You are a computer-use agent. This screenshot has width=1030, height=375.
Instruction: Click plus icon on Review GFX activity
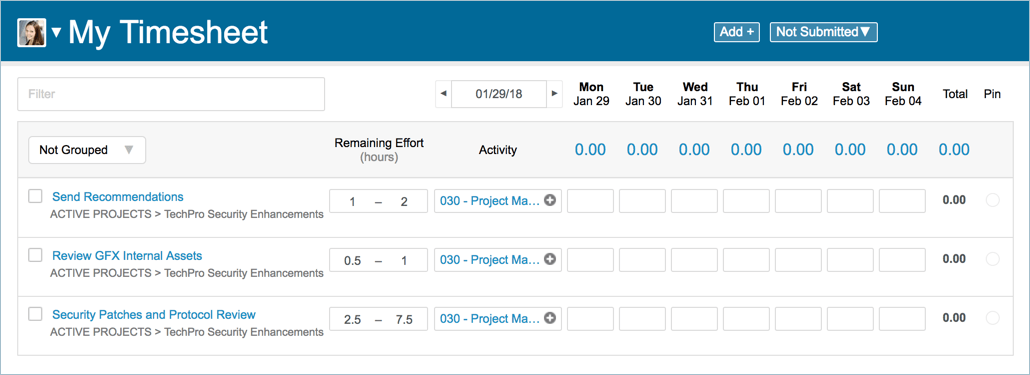(550, 259)
